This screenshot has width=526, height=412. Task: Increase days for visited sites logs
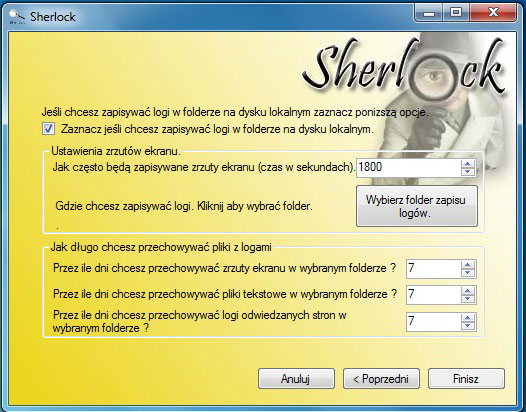pos(468,317)
